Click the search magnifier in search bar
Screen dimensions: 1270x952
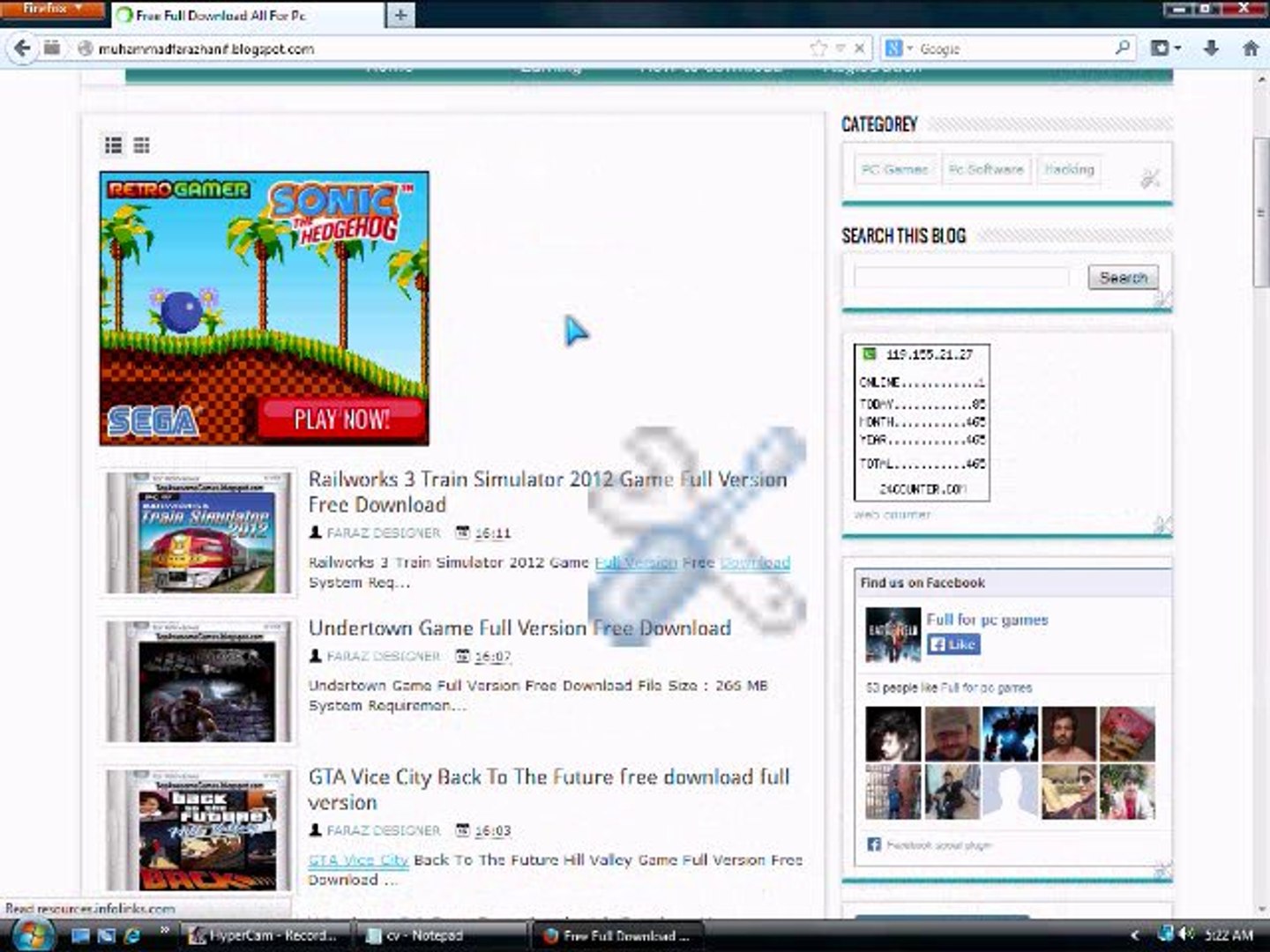click(x=1123, y=48)
